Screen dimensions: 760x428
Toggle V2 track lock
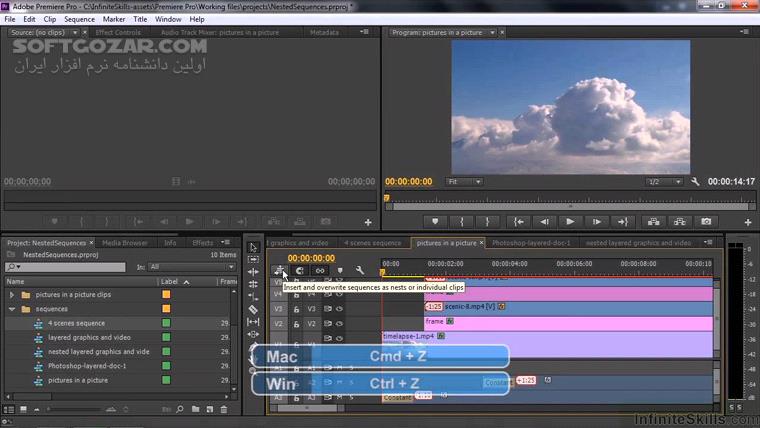[296, 324]
